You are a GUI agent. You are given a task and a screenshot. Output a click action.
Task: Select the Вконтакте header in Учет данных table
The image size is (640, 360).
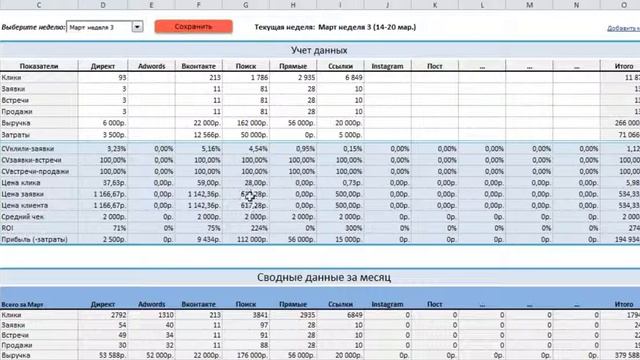point(199,66)
